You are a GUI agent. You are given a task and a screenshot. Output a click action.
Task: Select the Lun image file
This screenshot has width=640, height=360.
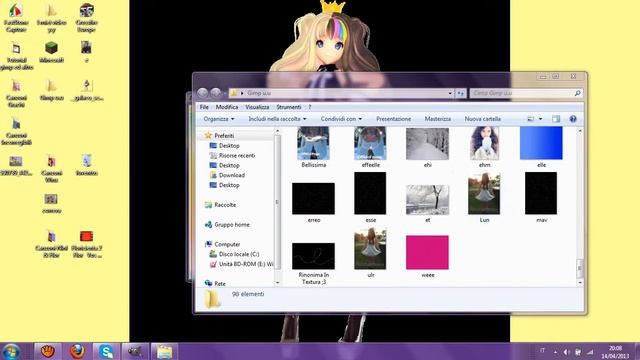click(x=484, y=198)
